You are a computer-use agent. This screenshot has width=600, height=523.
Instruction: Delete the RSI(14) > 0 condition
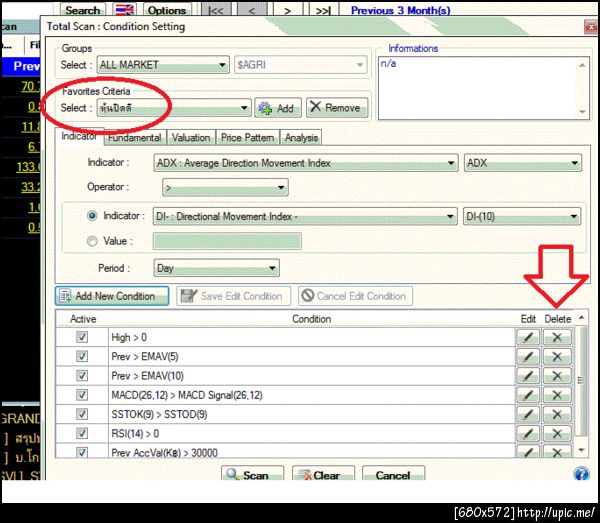(557, 433)
